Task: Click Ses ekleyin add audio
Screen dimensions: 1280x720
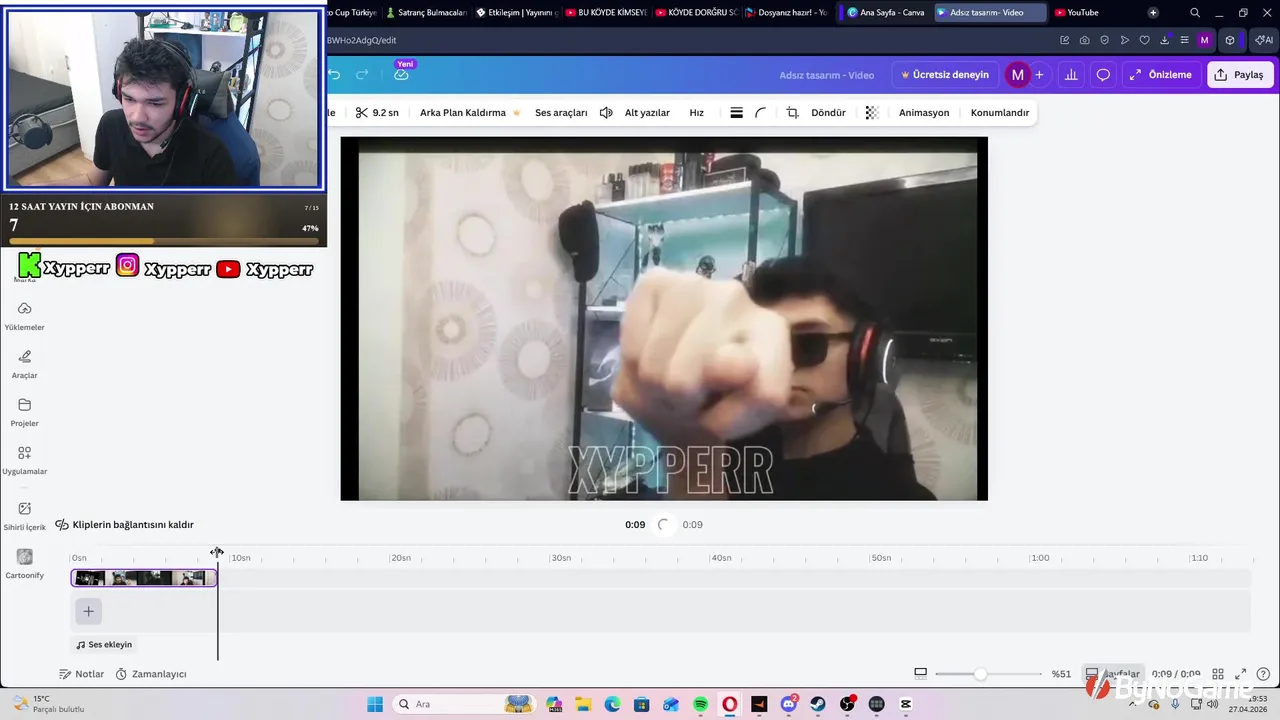Action: point(104,645)
